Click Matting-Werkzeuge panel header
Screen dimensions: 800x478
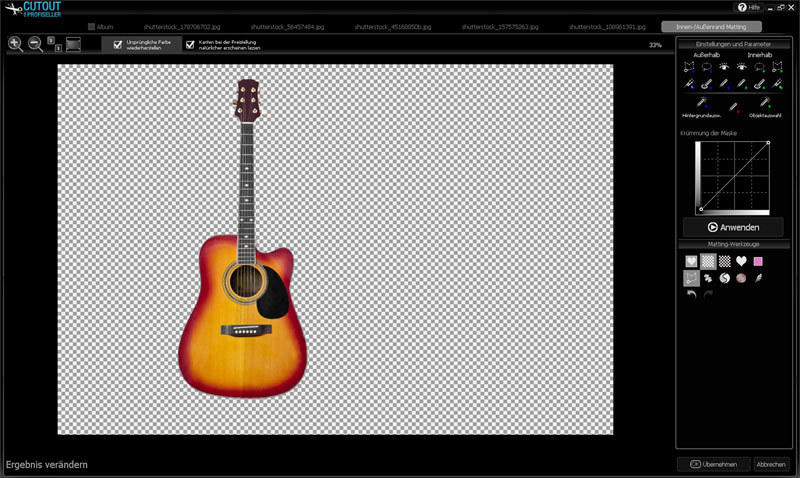click(x=733, y=244)
